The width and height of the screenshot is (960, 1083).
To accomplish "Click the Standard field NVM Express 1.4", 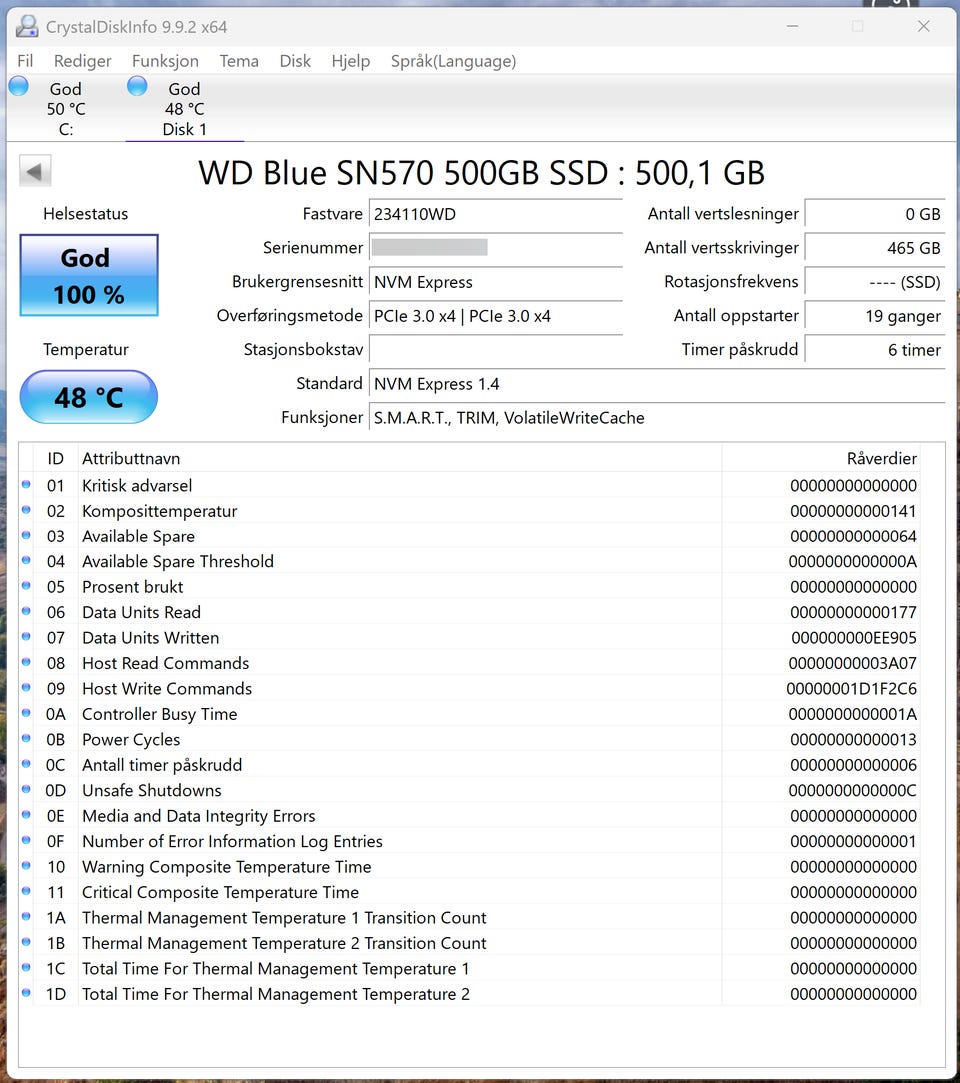I will coord(657,383).
